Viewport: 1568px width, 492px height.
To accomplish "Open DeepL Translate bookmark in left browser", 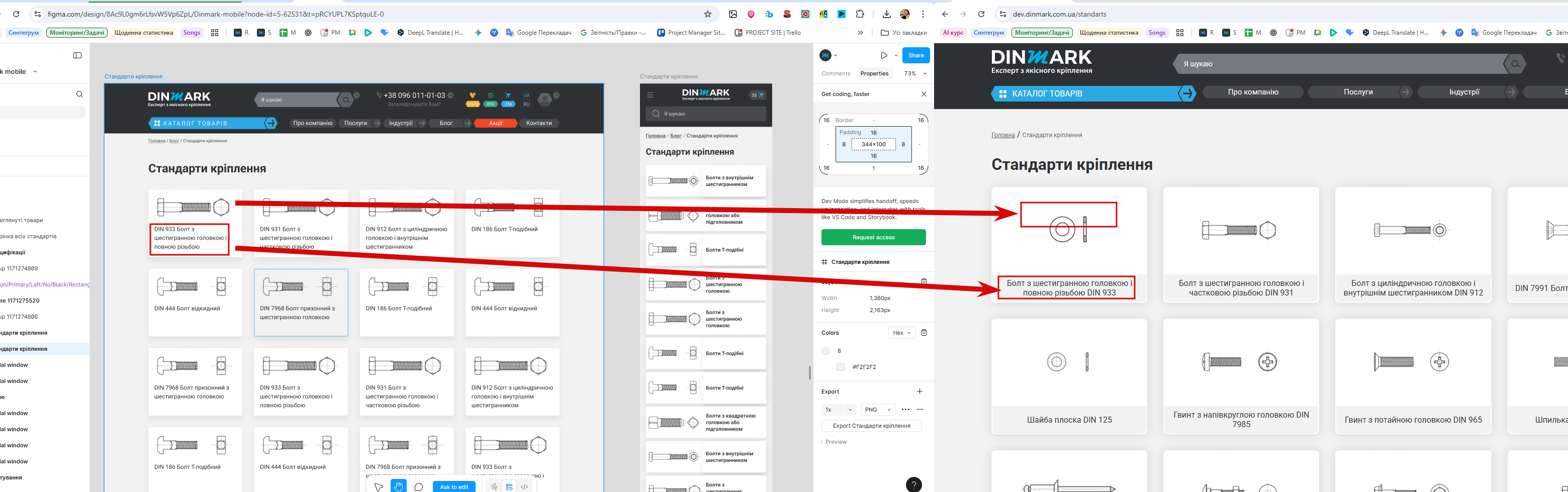I will point(430,33).
